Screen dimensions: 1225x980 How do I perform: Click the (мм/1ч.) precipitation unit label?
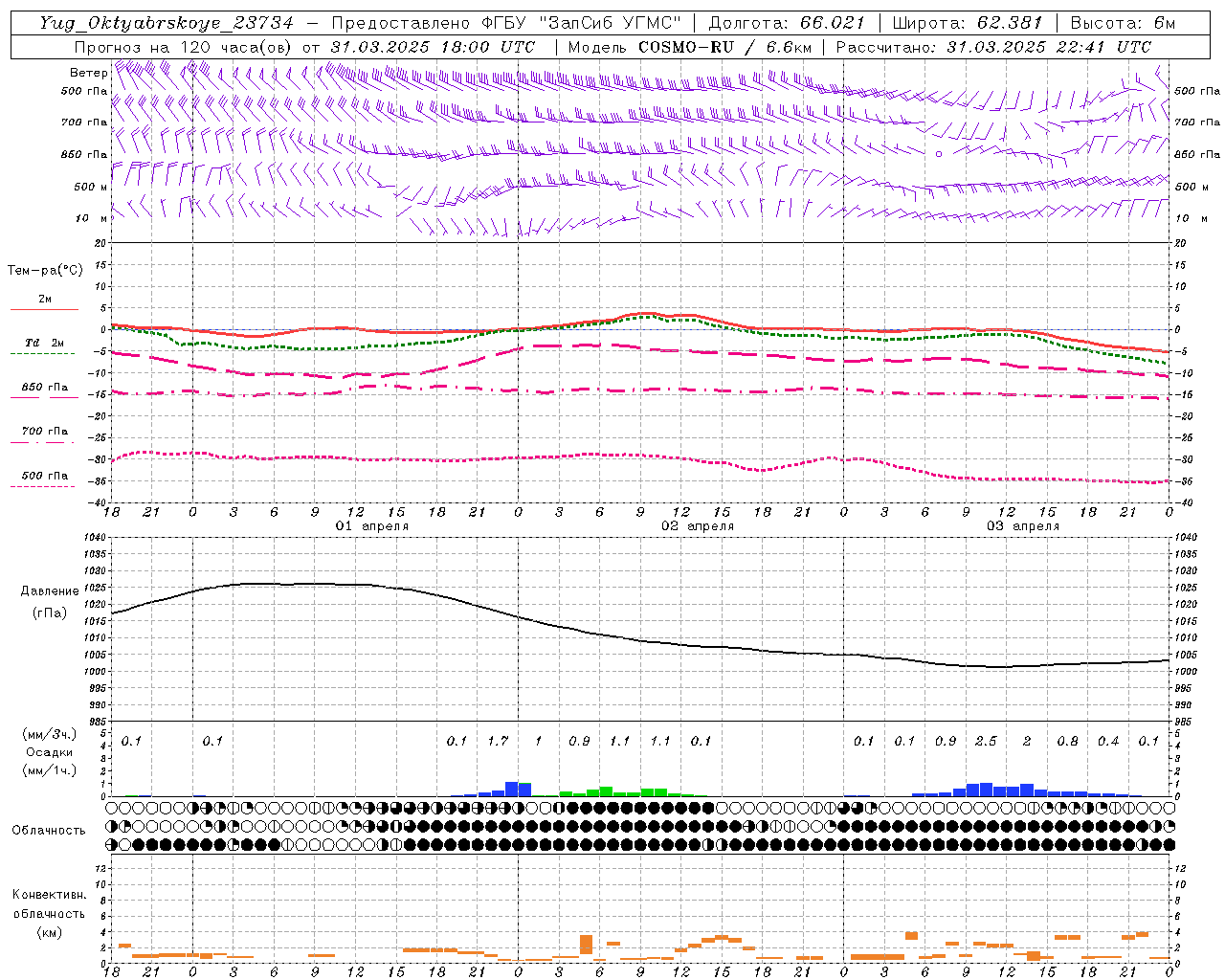click(49, 770)
